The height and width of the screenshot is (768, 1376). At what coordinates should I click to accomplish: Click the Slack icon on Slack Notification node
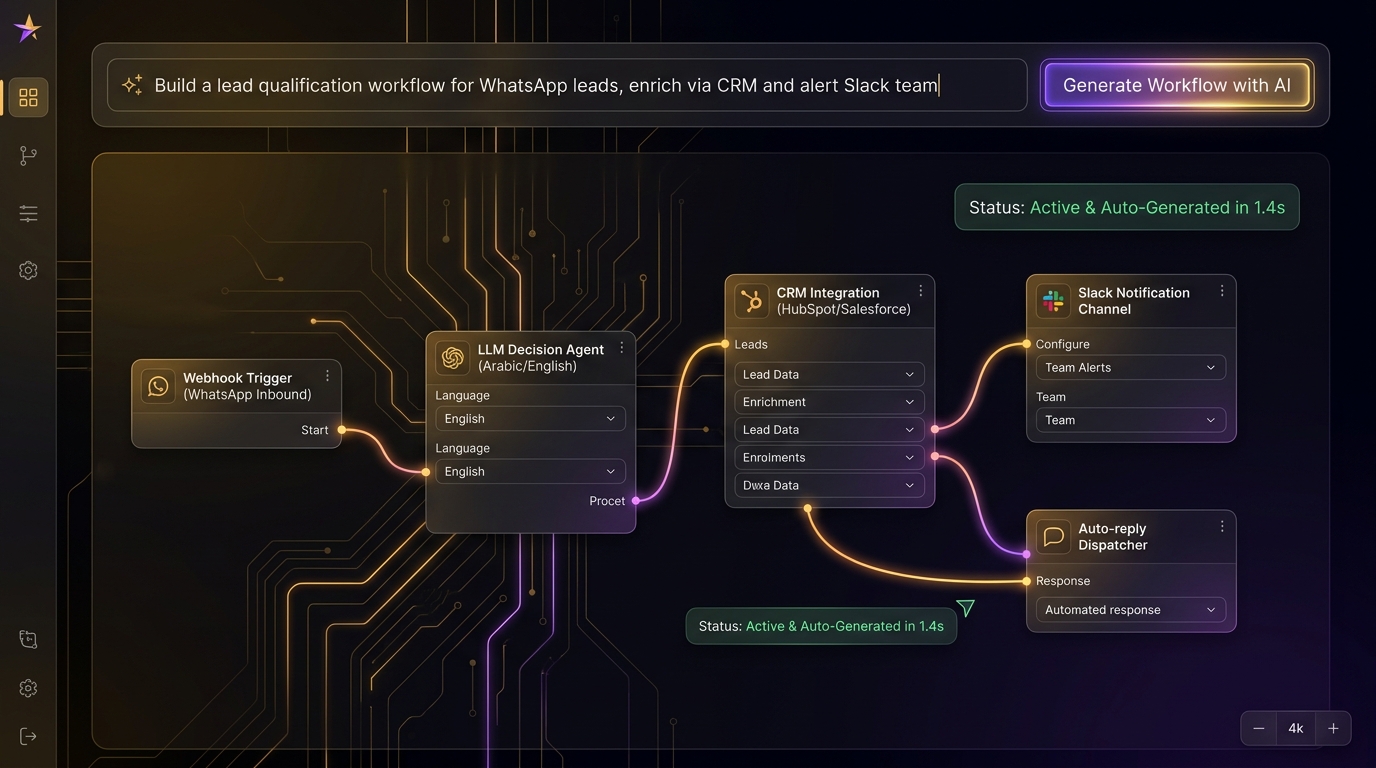tap(1053, 301)
